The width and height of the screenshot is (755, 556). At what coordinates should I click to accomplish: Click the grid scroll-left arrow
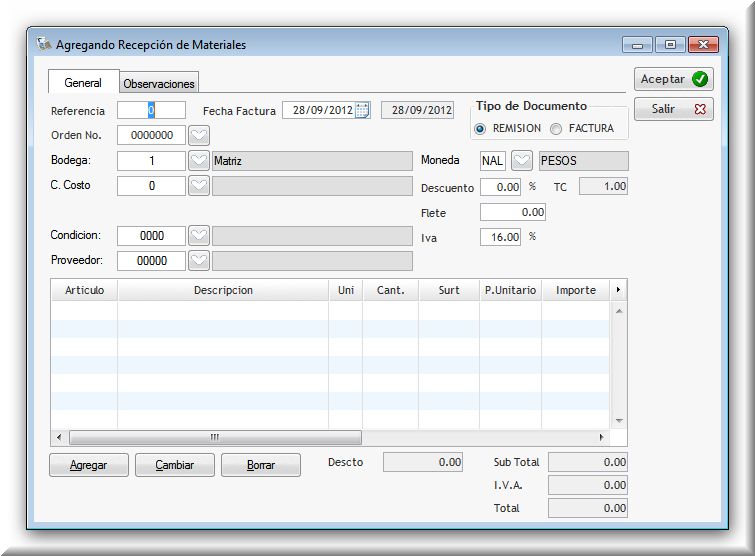coord(59,437)
